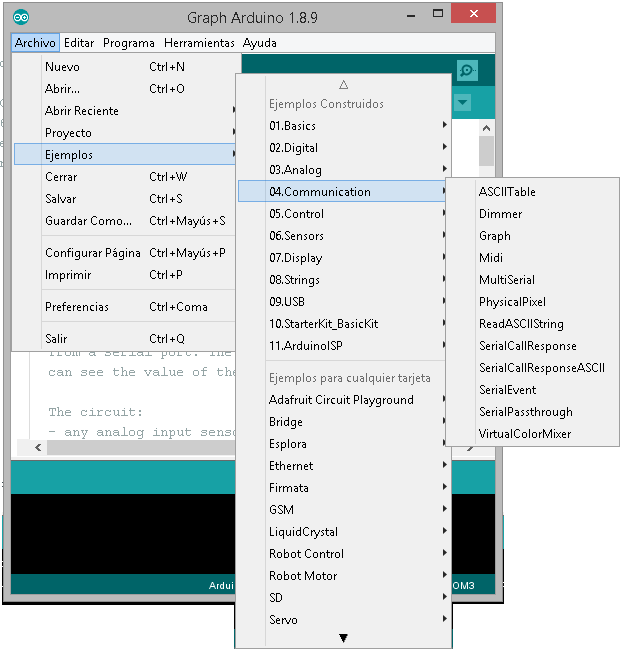
Task: Close the Graph Arduino window
Action: pyautogui.click(x=474, y=13)
